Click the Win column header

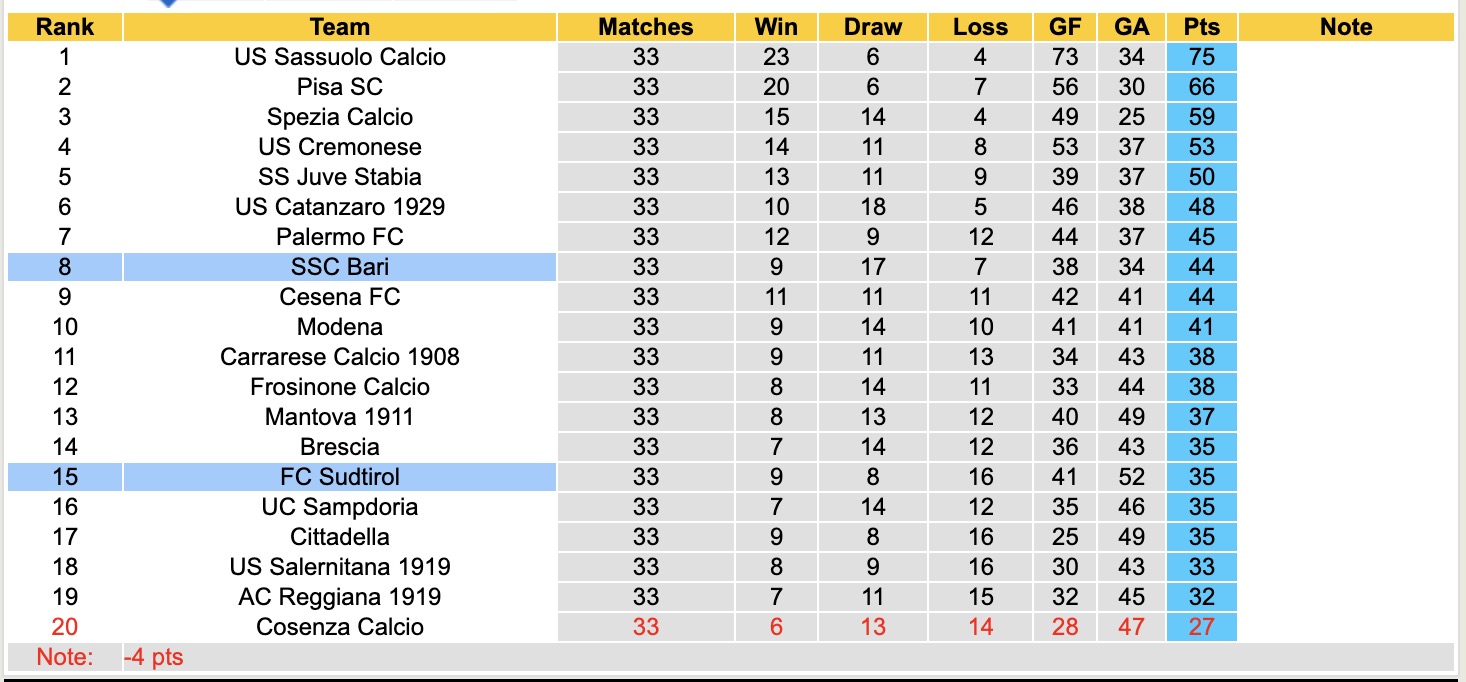[x=775, y=27]
